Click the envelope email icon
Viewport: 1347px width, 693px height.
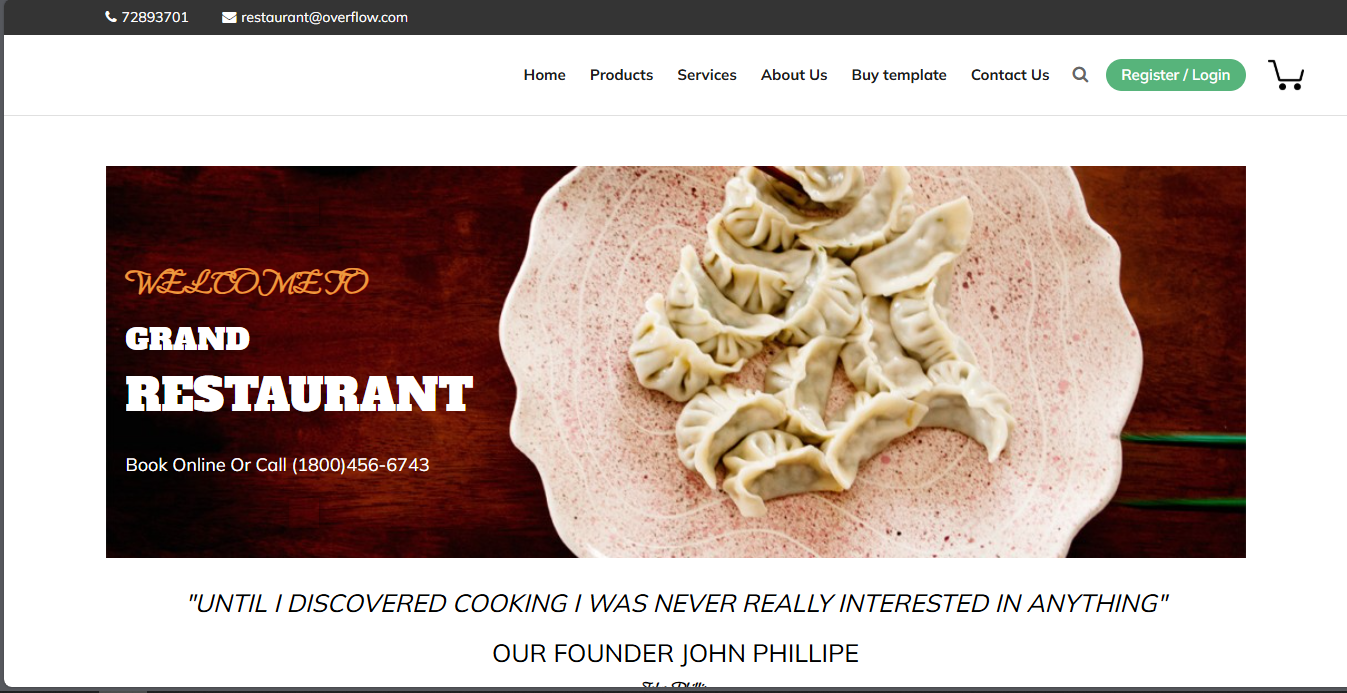(x=229, y=17)
